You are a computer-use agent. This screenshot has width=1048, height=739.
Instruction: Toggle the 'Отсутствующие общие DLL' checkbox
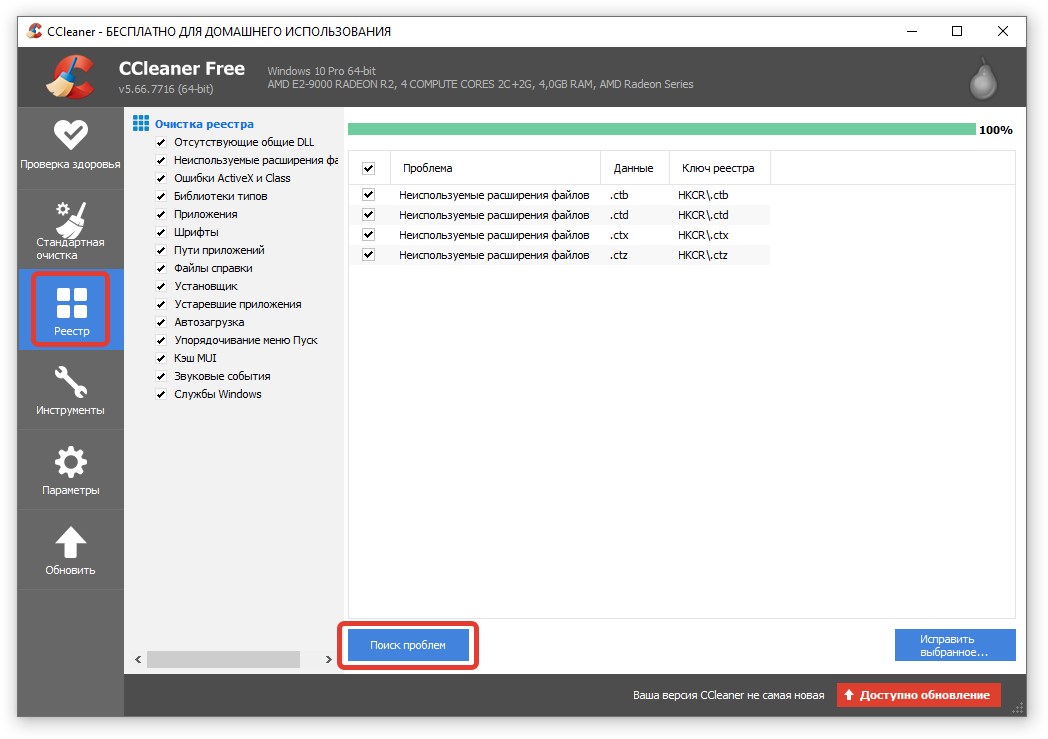161,142
